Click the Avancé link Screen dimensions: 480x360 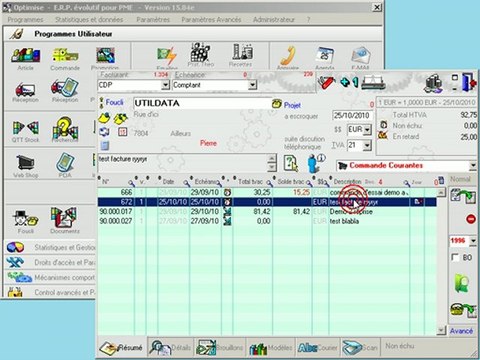[x=461, y=331]
